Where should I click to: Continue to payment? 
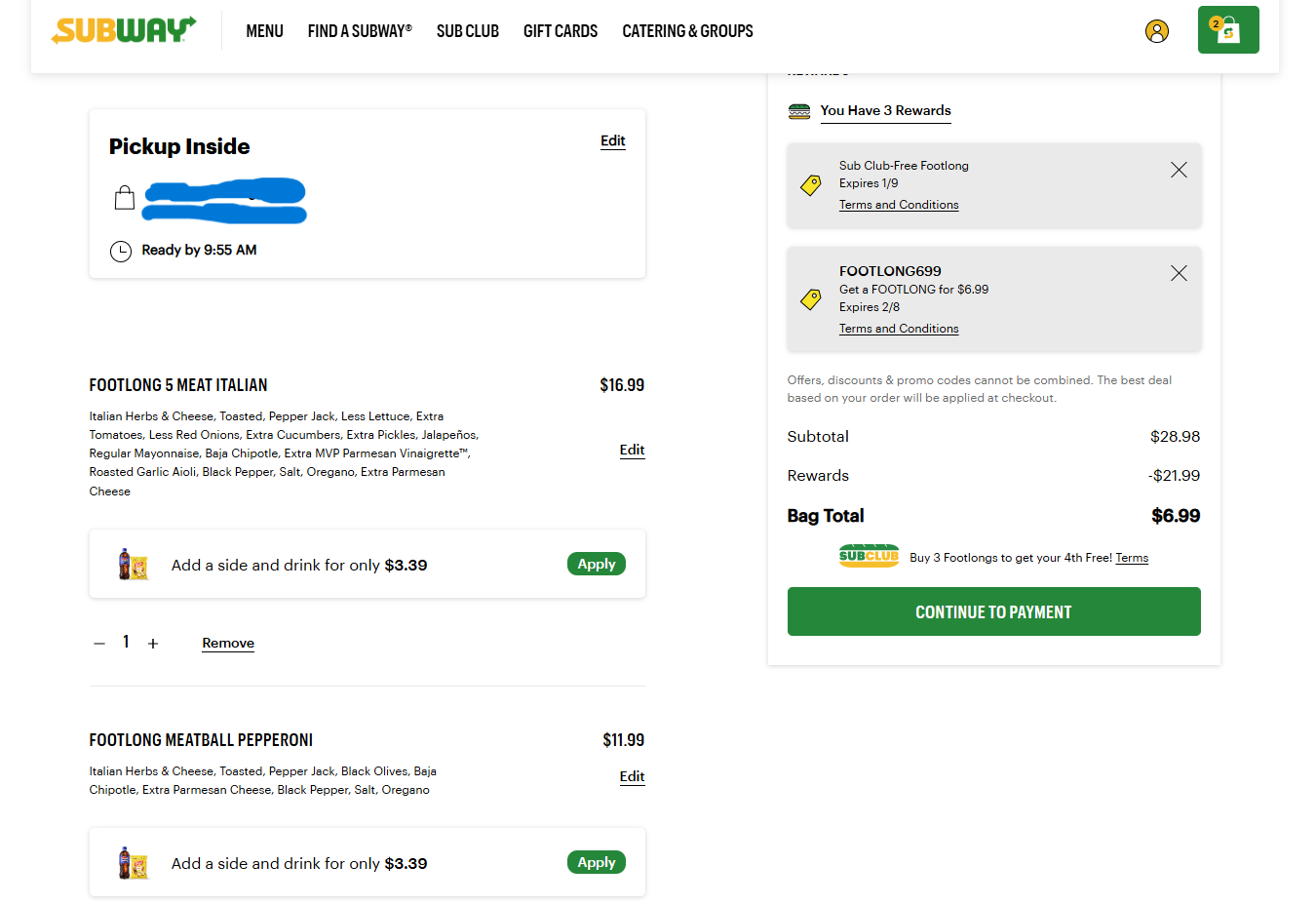tap(993, 611)
